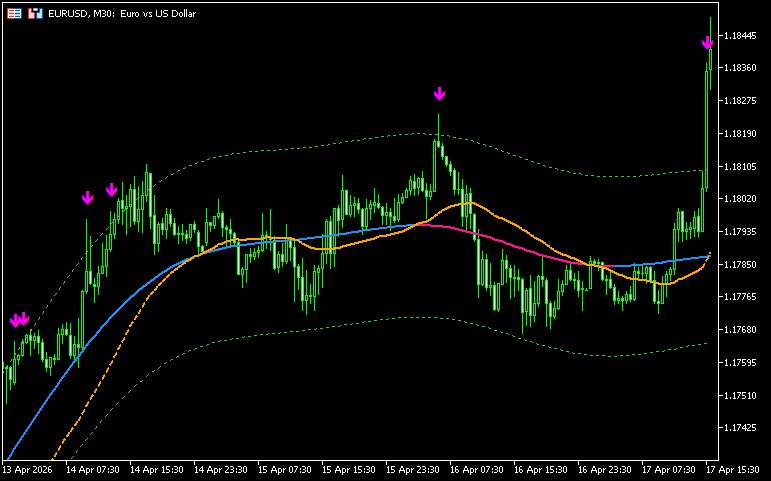This screenshot has width=771, height=481.
Task: Click the price label 1.18445
Action: [740, 35]
